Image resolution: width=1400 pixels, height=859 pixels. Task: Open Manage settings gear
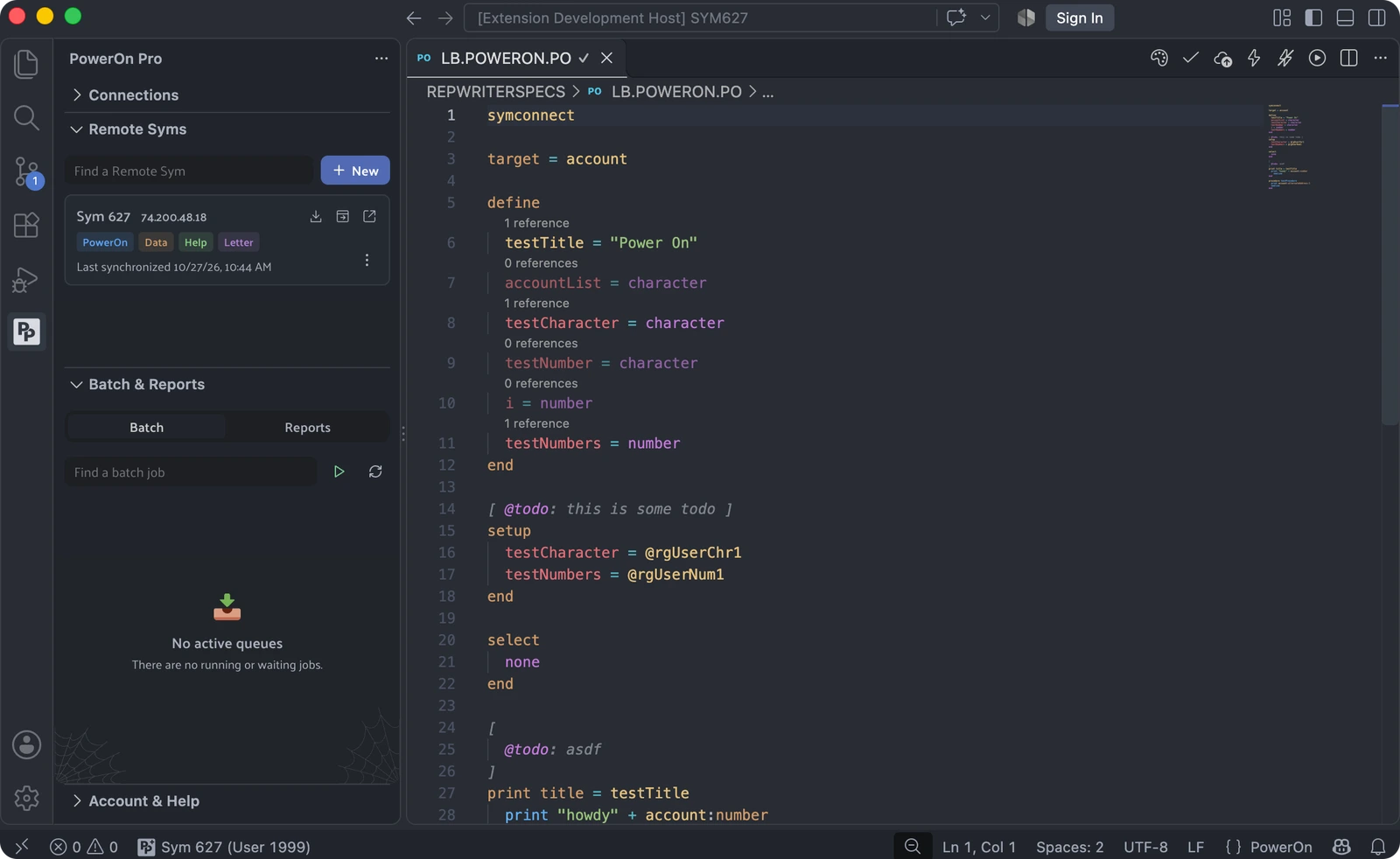pos(26,798)
